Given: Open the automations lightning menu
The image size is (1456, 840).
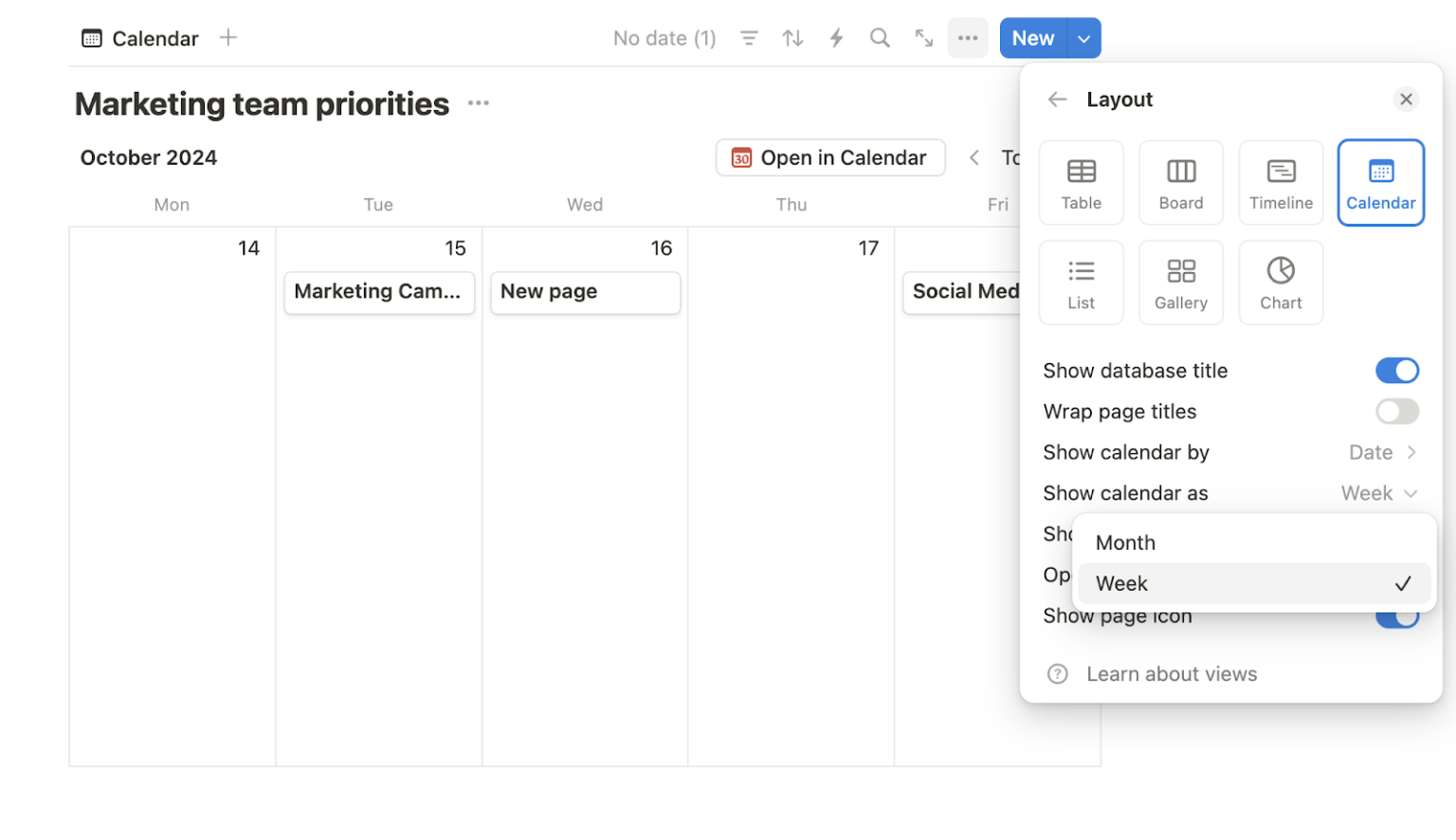Looking at the screenshot, I should [836, 38].
